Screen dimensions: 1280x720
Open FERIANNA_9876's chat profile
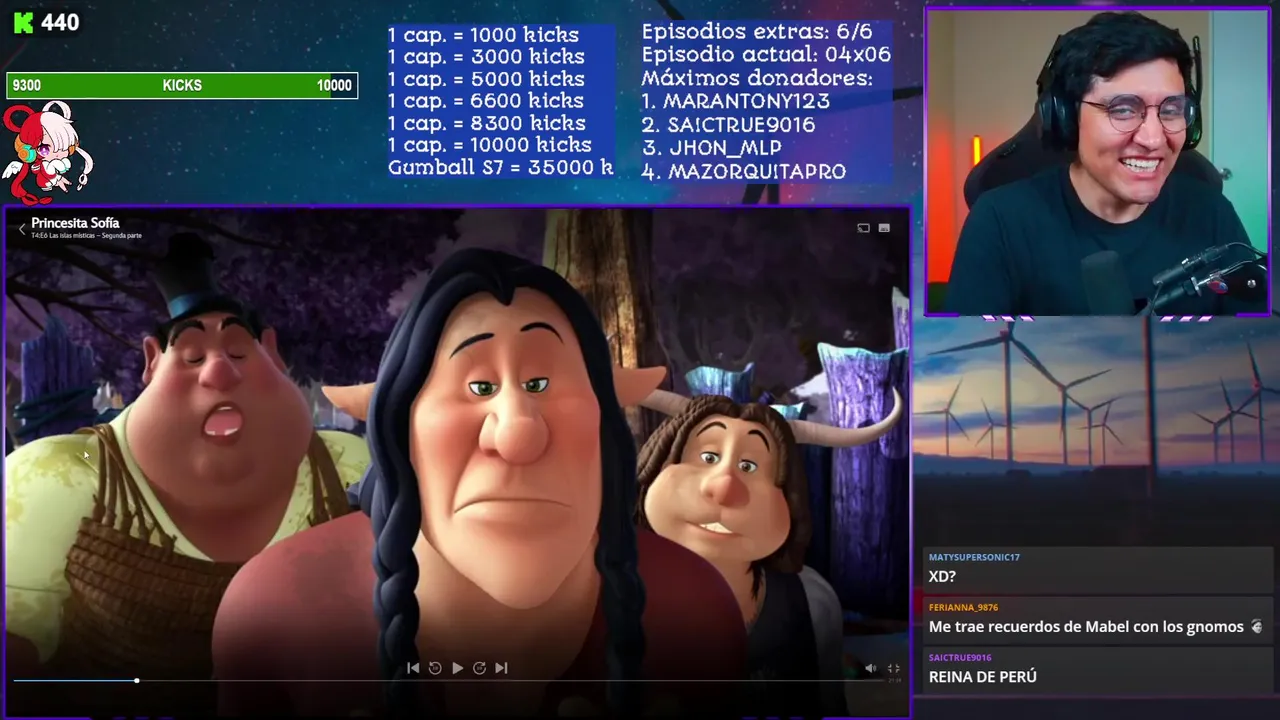pos(963,607)
